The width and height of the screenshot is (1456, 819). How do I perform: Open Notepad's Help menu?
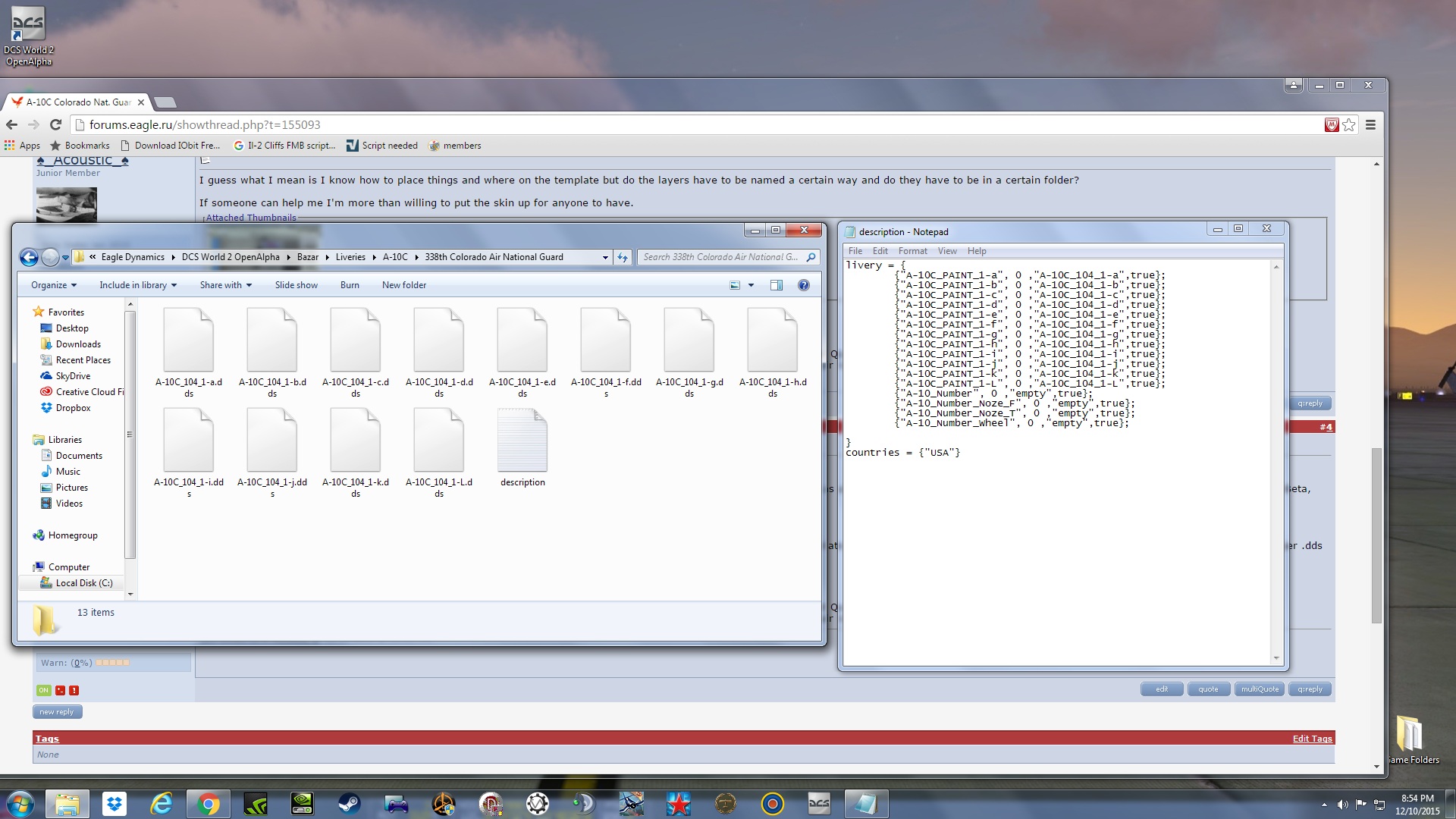(977, 251)
